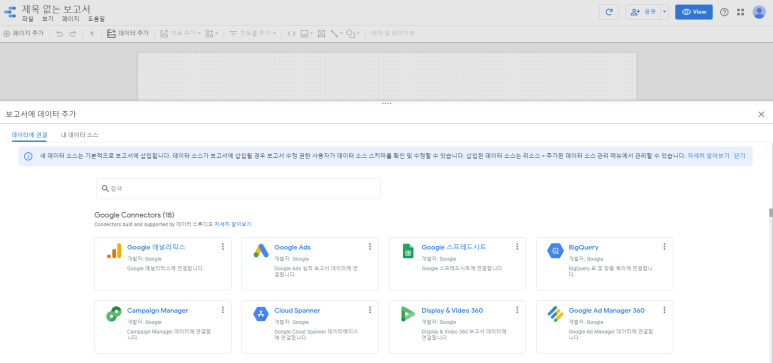The height and width of the screenshot is (363, 773).
Task: Open the Google apps grid icon
Action: tap(740, 12)
